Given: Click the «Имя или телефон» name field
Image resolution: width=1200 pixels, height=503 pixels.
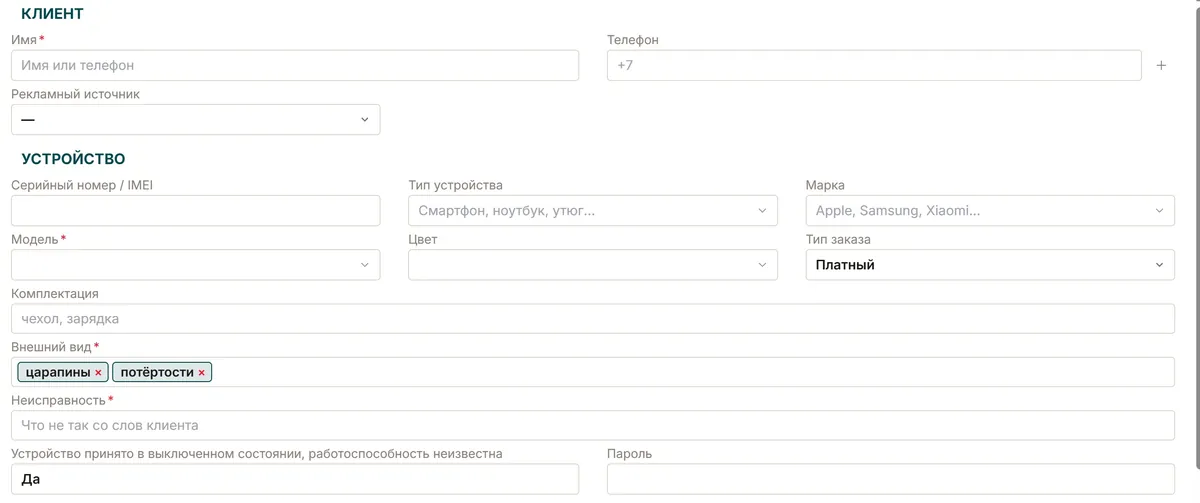Looking at the screenshot, I should coord(295,66).
